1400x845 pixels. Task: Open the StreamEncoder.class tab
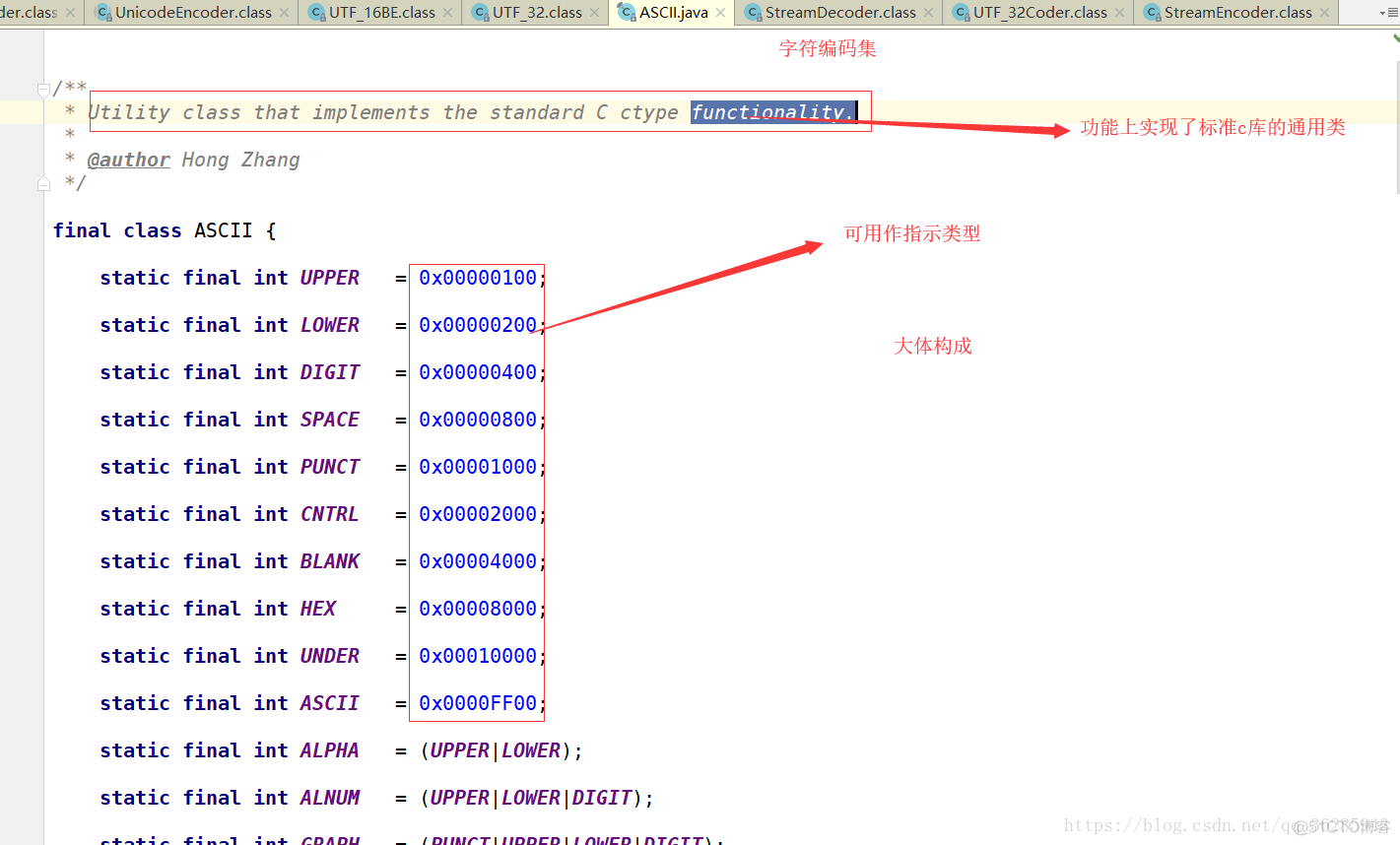coord(1237,13)
